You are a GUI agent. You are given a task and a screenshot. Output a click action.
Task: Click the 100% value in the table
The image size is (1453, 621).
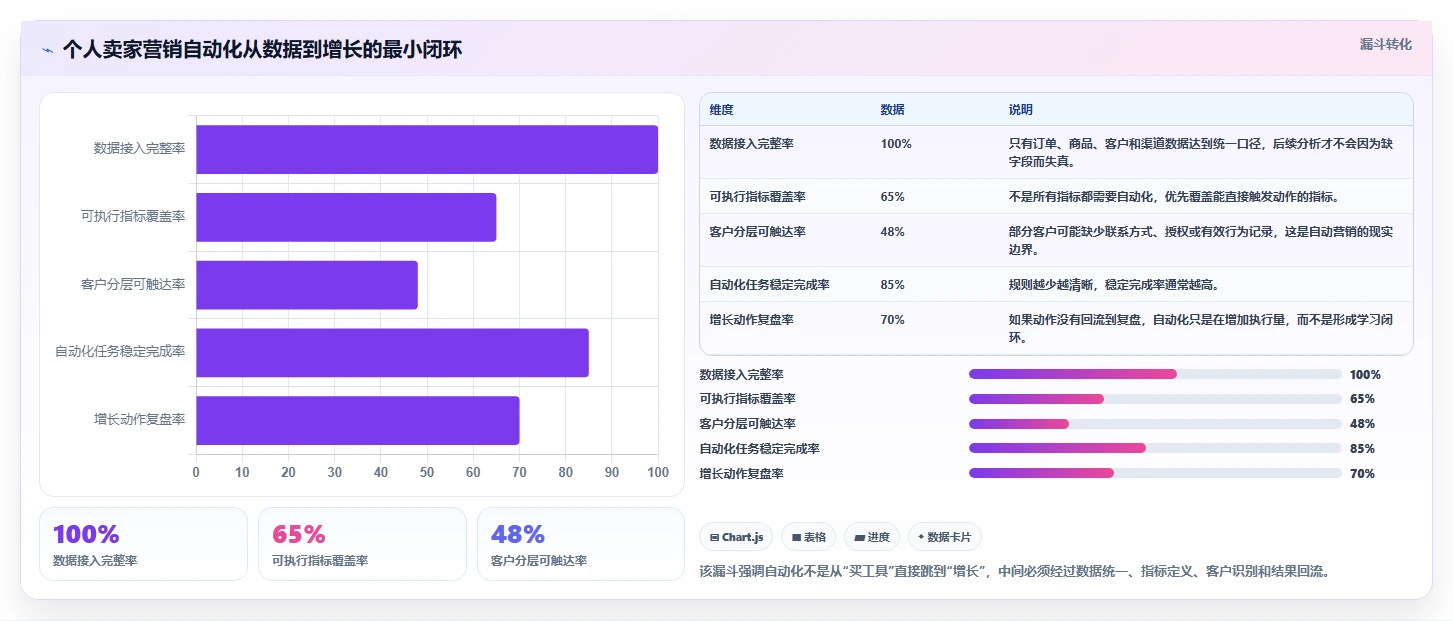[x=896, y=144]
